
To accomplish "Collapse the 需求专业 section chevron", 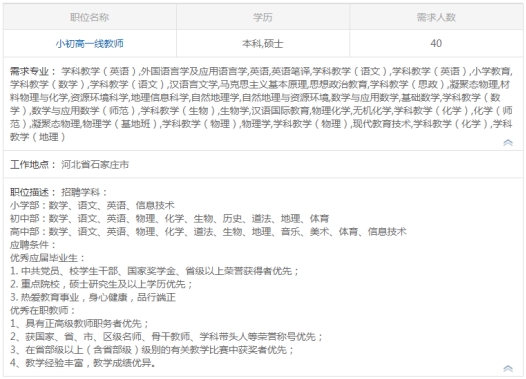I will pyautogui.click(x=508, y=143).
